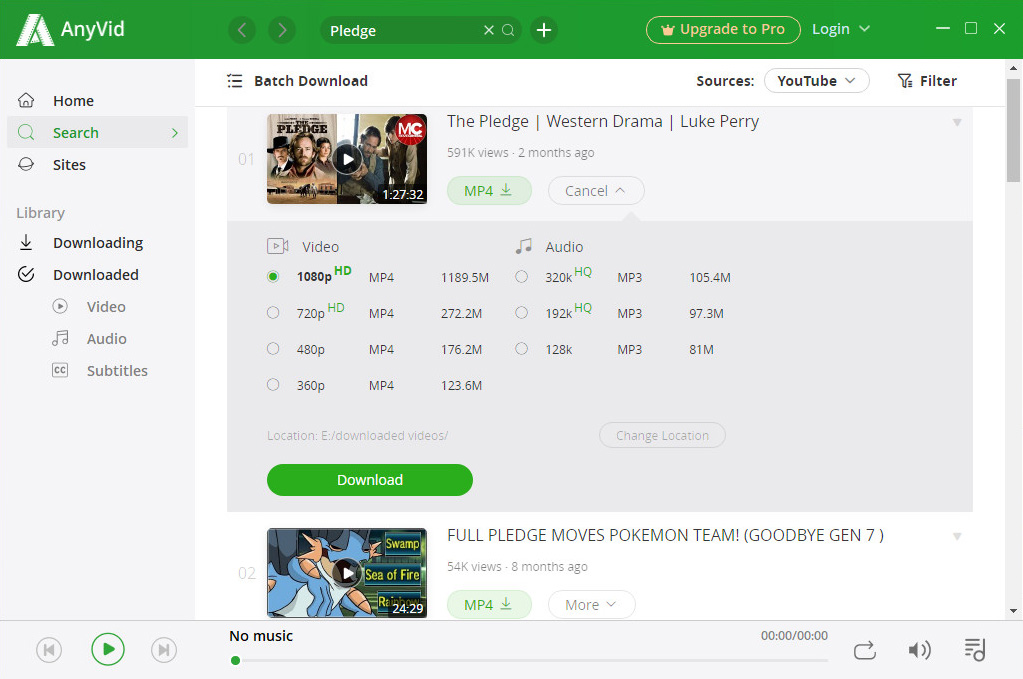Open Batch Download list

pyautogui.click(x=298, y=81)
